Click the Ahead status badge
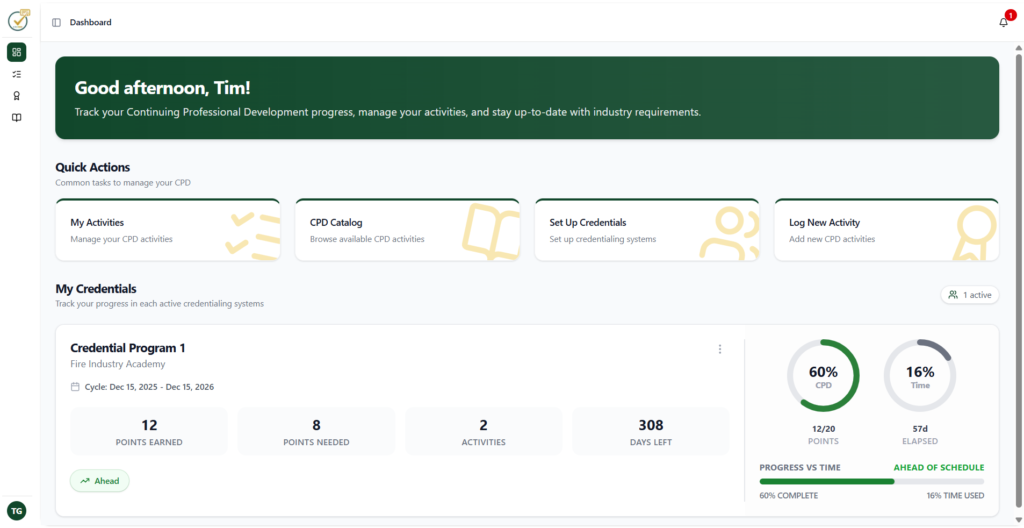 pyautogui.click(x=100, y=481)
